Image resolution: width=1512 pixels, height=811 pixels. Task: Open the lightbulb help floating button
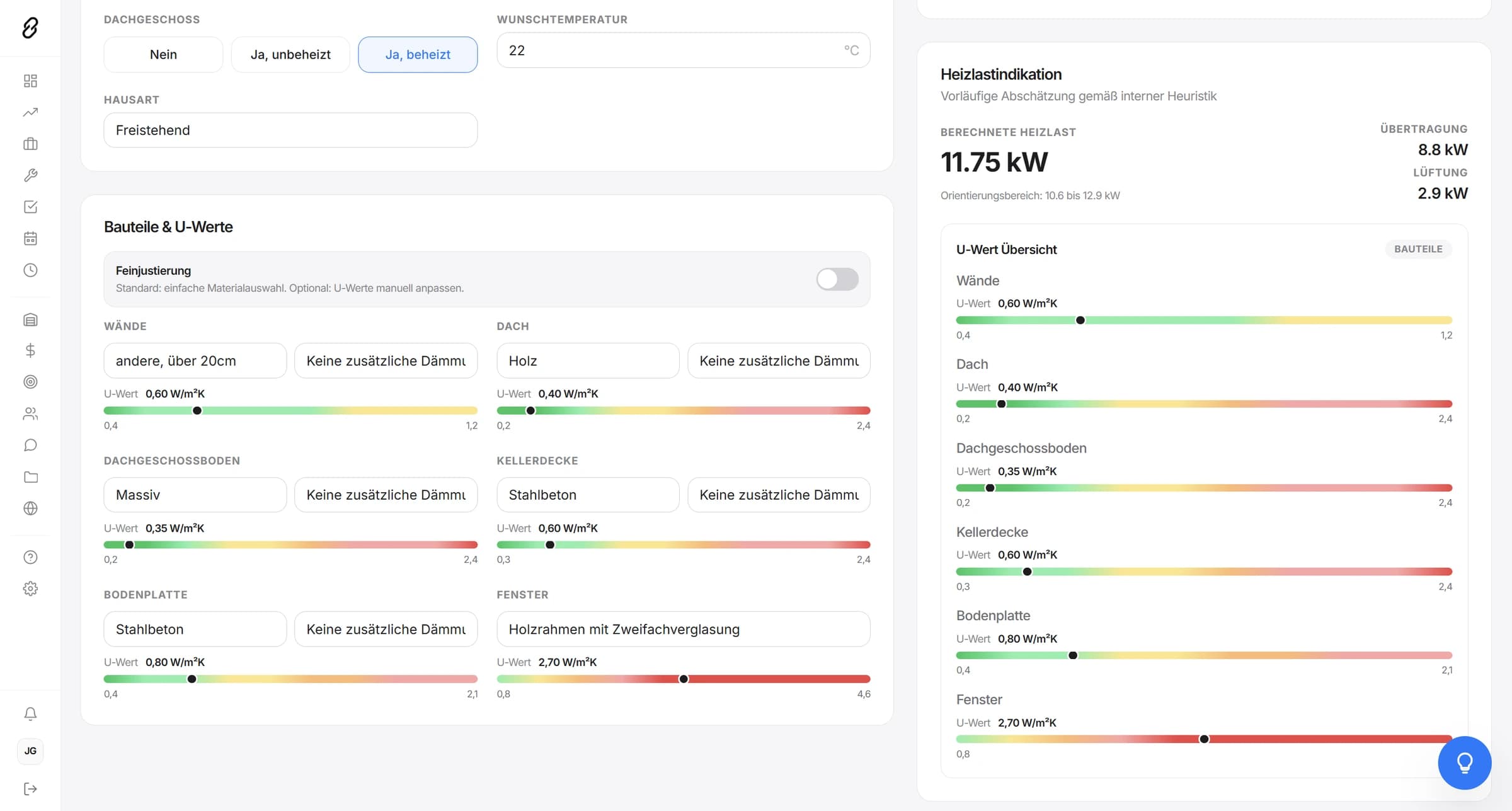click(1464, 762)
